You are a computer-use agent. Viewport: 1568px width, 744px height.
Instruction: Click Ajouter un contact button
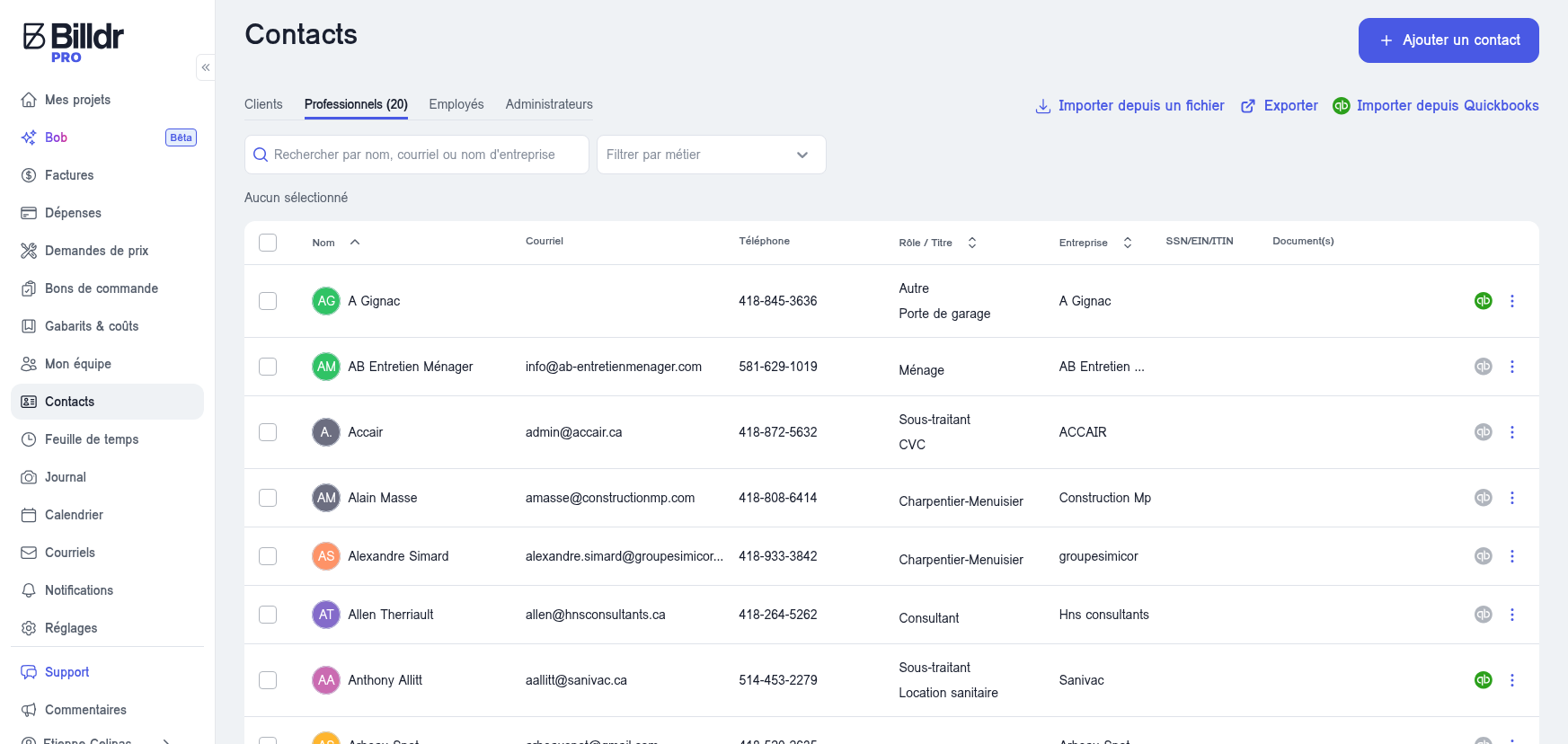[x=1448, y=40]
